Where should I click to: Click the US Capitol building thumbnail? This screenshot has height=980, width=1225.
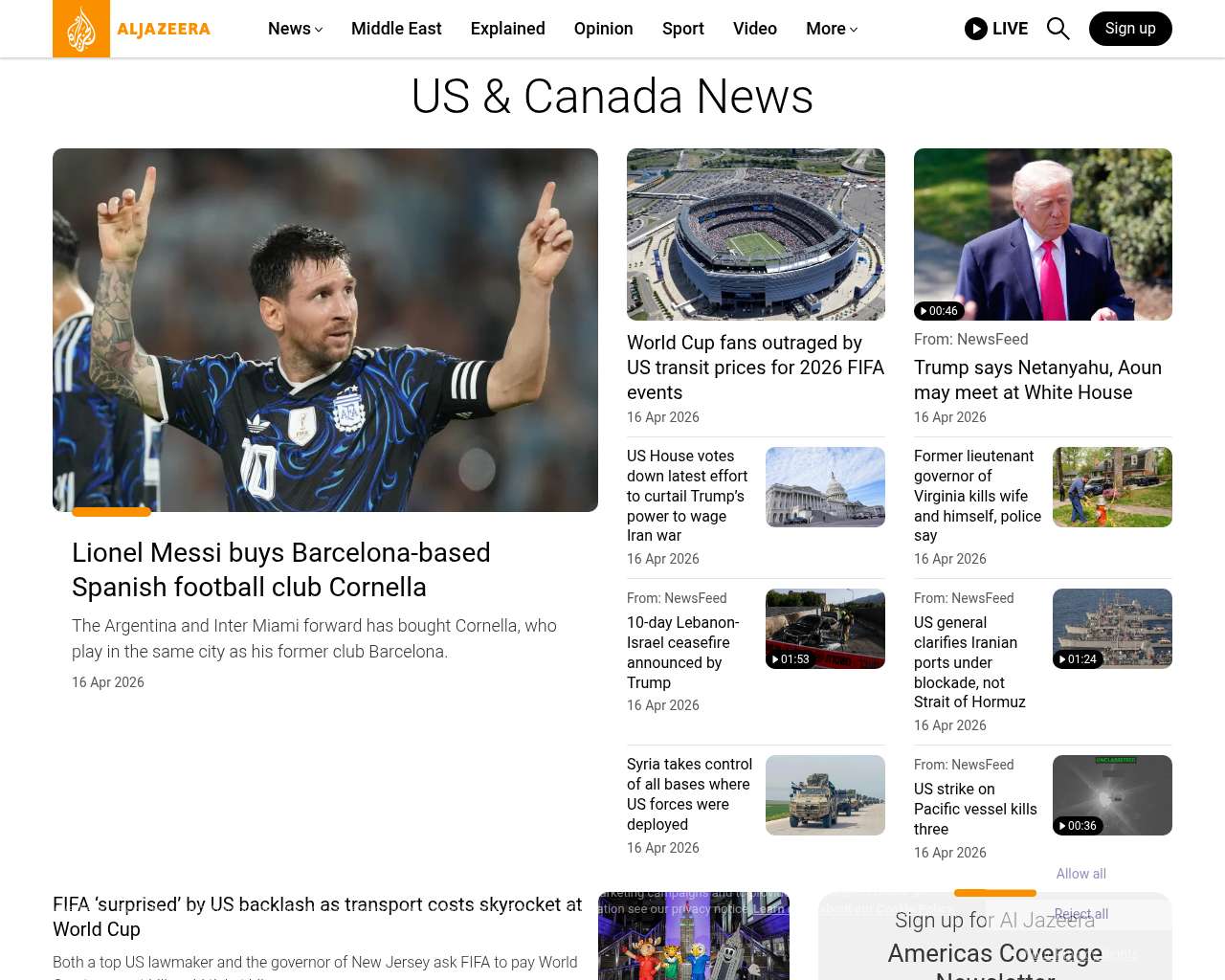point(825,487)
